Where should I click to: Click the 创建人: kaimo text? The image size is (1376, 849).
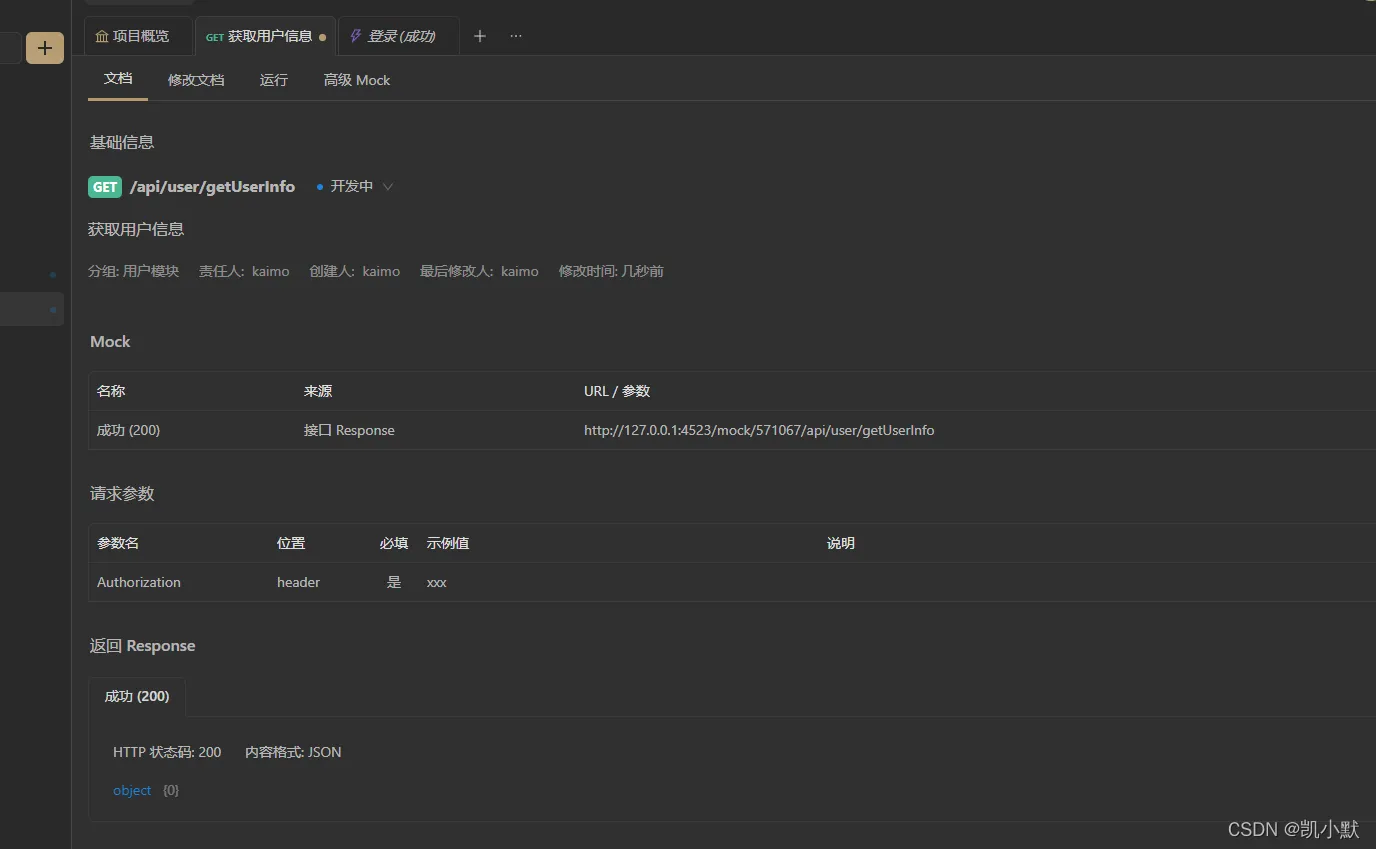click(x=355, y=271)
